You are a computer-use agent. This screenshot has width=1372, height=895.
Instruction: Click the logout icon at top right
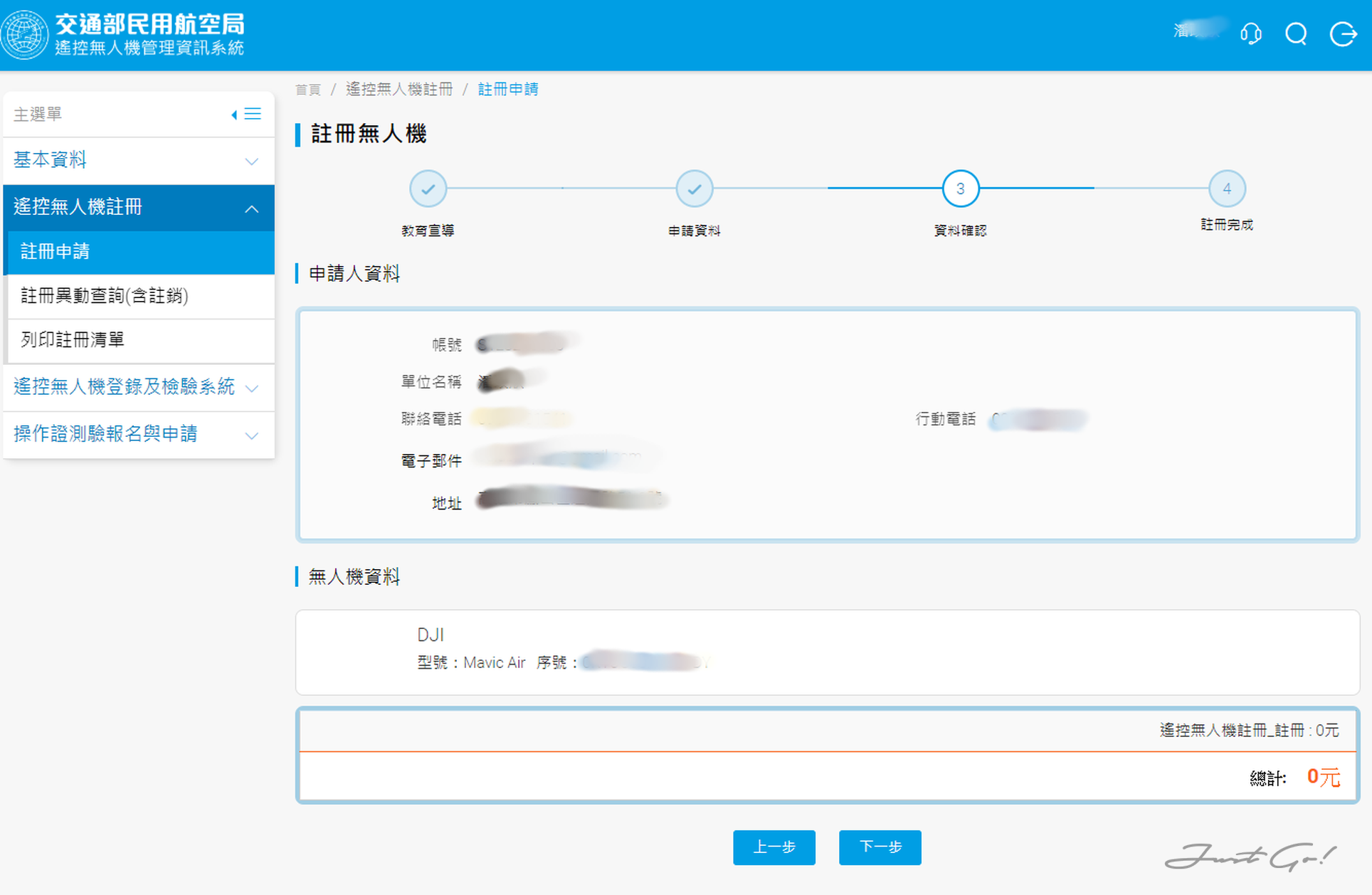point(1343,34)
